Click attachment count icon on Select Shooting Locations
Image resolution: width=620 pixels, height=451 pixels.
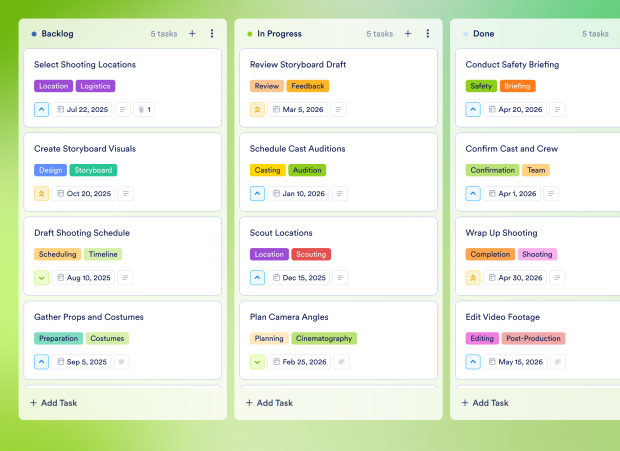point(144,110)
